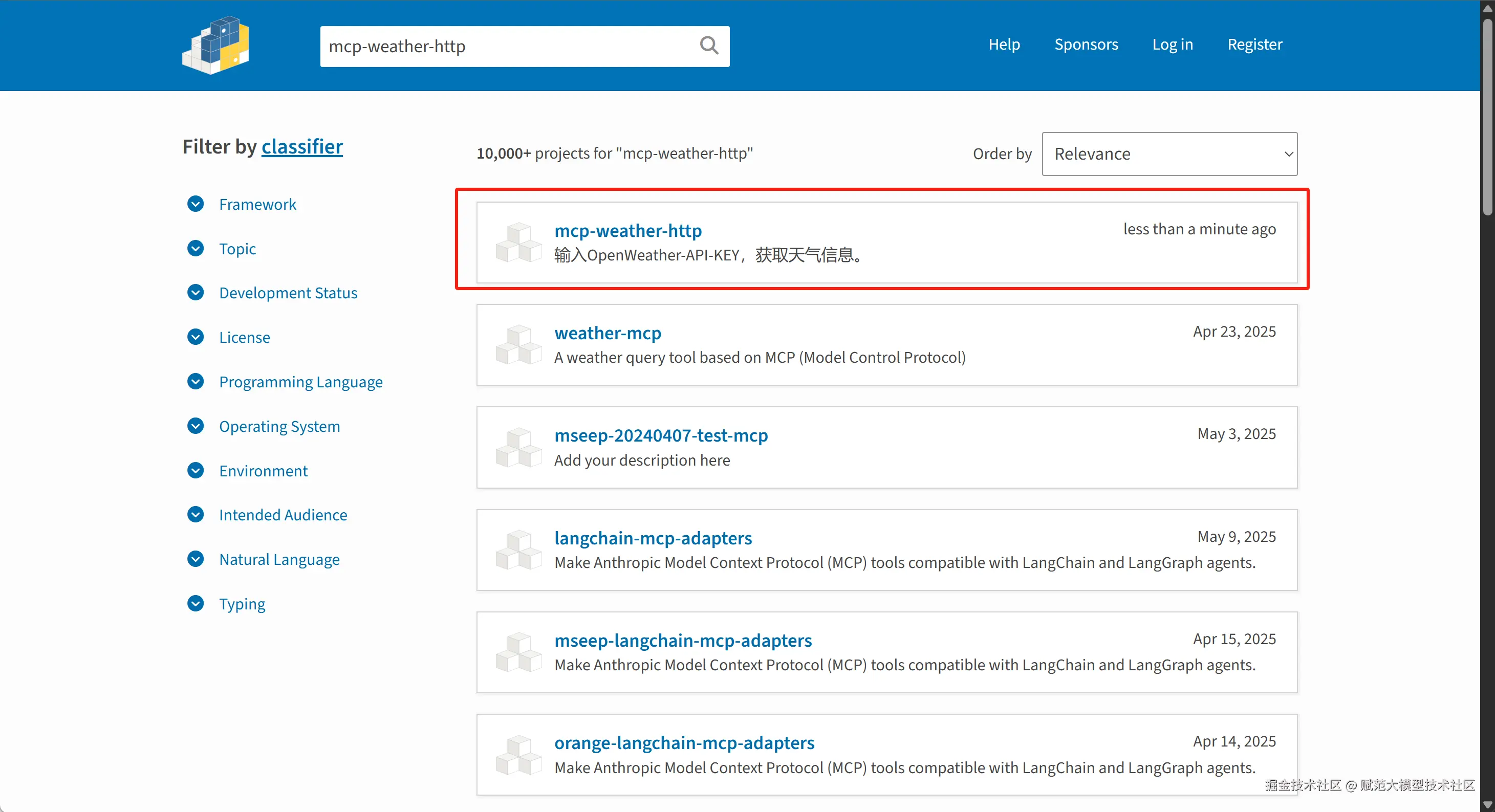The width and height of the screenshot is (1495, 812).
Task: Open the weather-mcp project link
Action: 607,333
